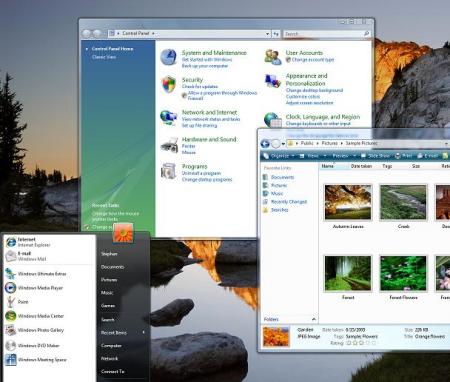Click the Security shield icon
Screen dimensions: 450x382
click(x=169, y=84)
